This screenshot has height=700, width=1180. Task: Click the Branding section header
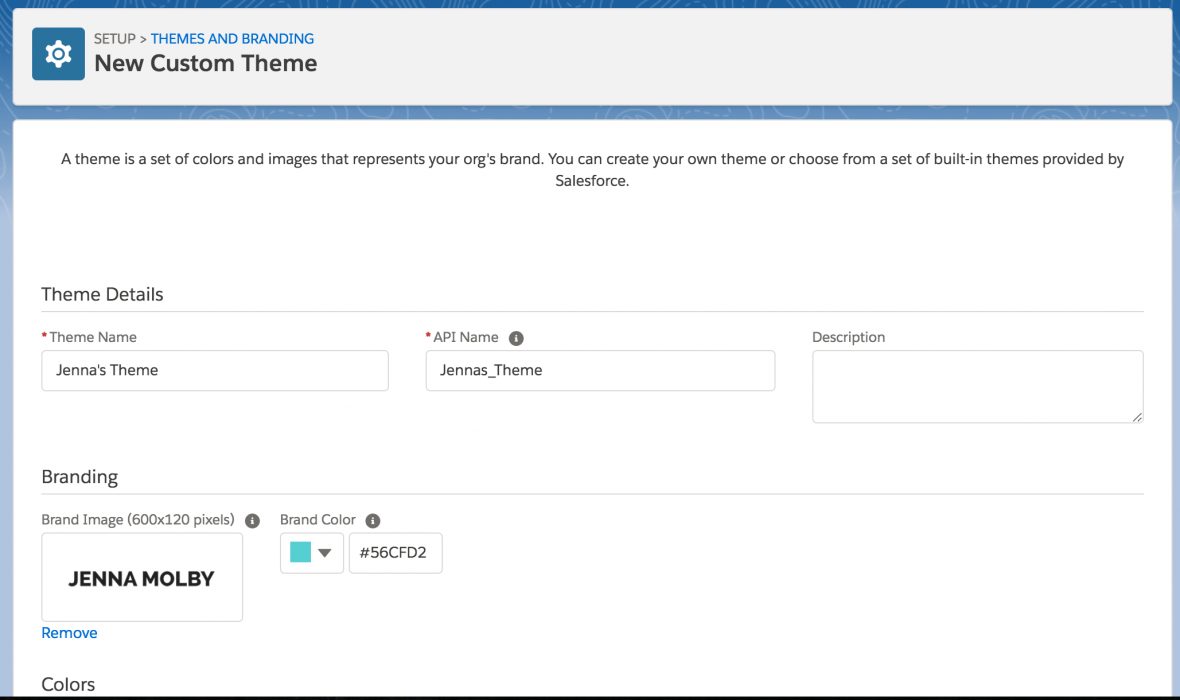tap(80, 477)
